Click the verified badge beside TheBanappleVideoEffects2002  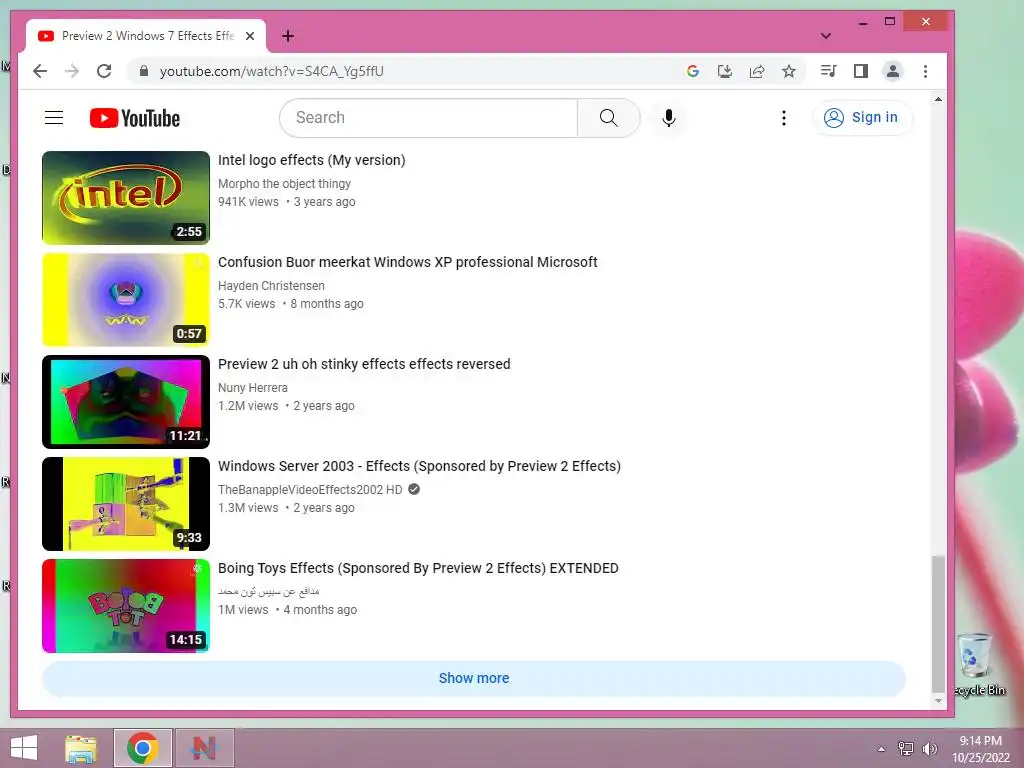coord(414,489)
